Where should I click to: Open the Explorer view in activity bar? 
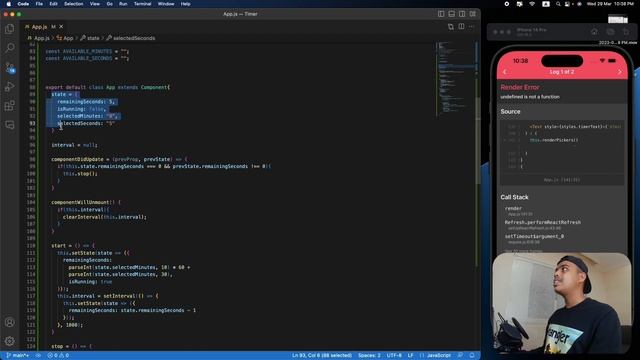tap(9, 29)
